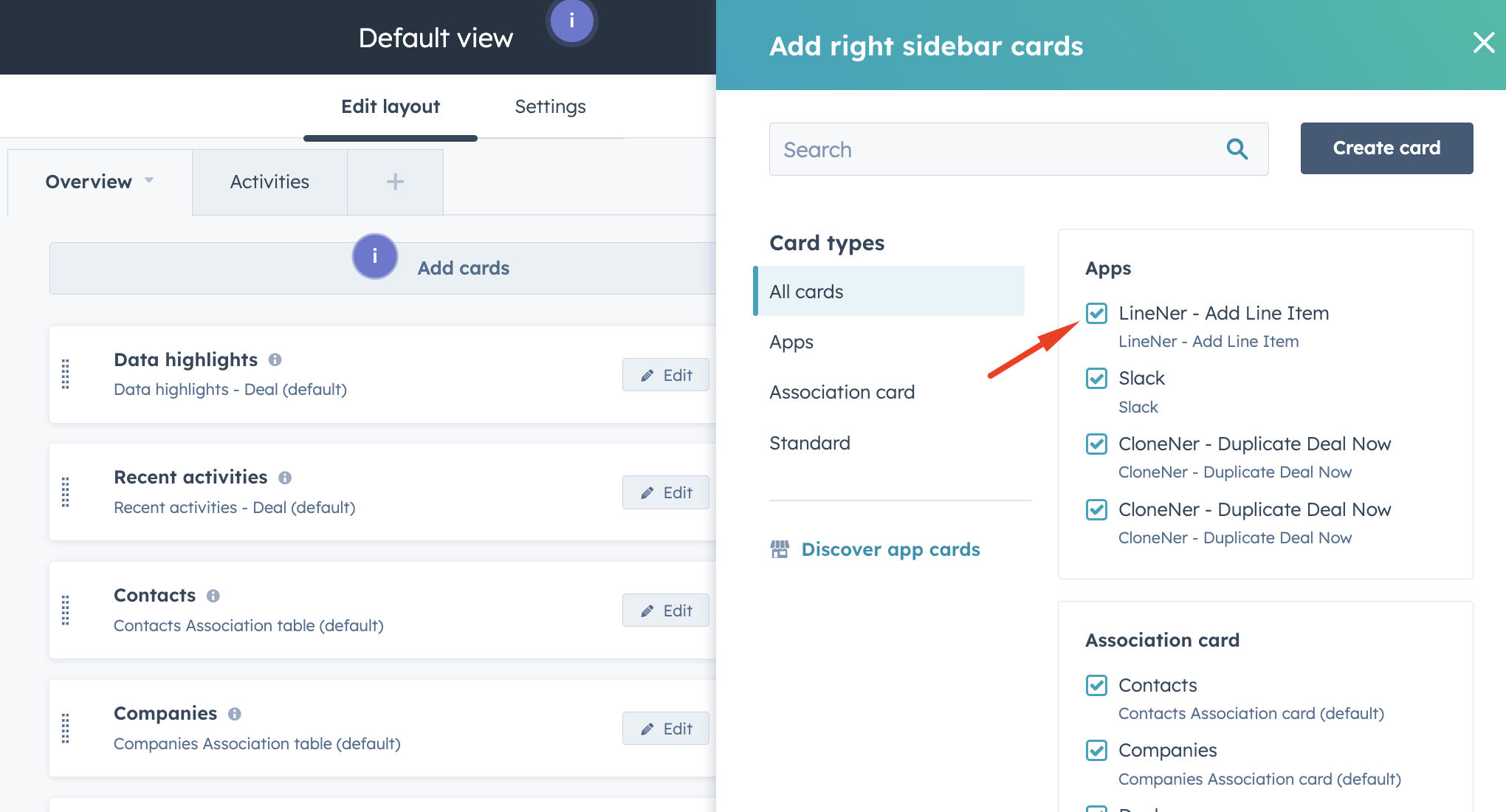Uncheck the Companies association card checkbox
This screenshot has width=1506, height=812.
1096,751
